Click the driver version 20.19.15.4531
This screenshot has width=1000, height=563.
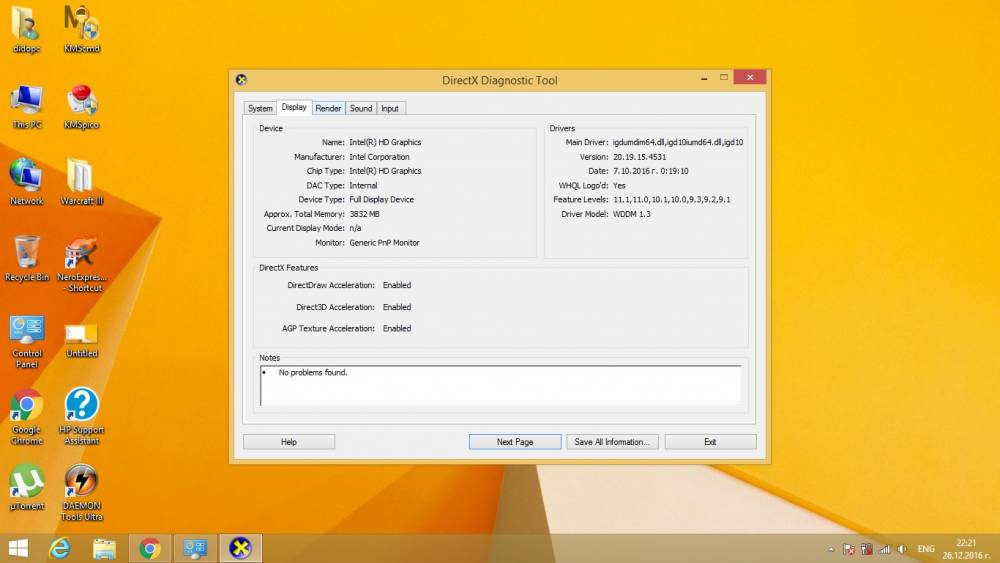pyautogui.click(x=640, y=157)
